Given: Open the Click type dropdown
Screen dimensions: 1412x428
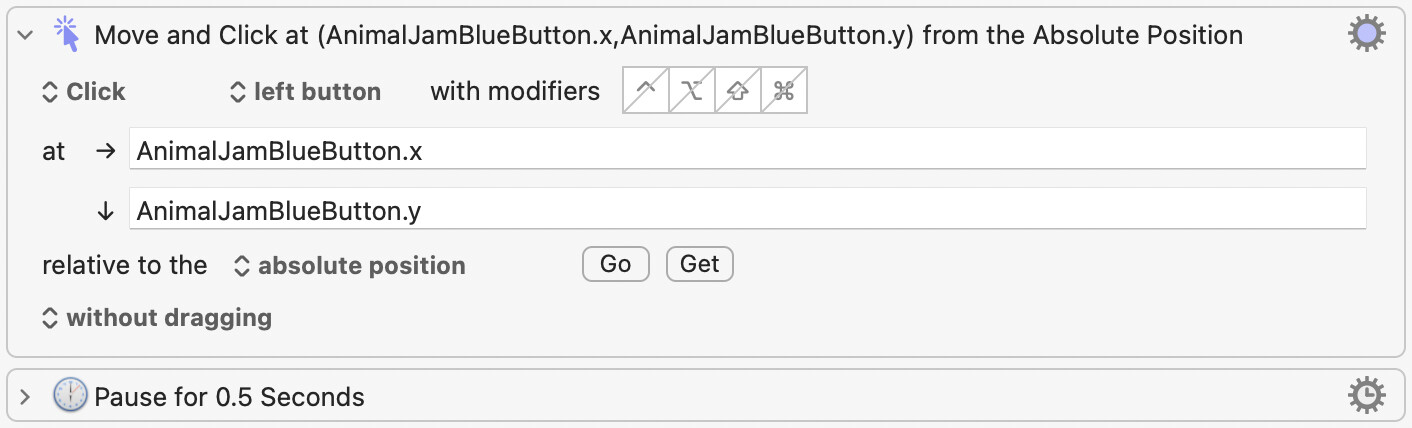Looking at the screenshot, I should tap(84, 92).
